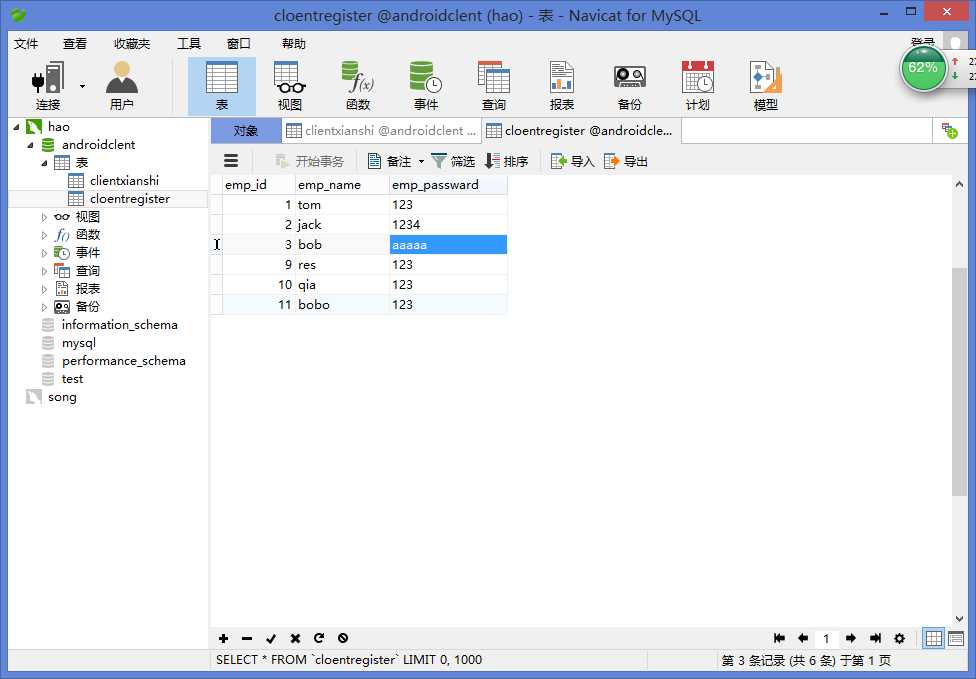Open the Event (事件) toolbar icon
976x679 pixels.
point(426,86)
